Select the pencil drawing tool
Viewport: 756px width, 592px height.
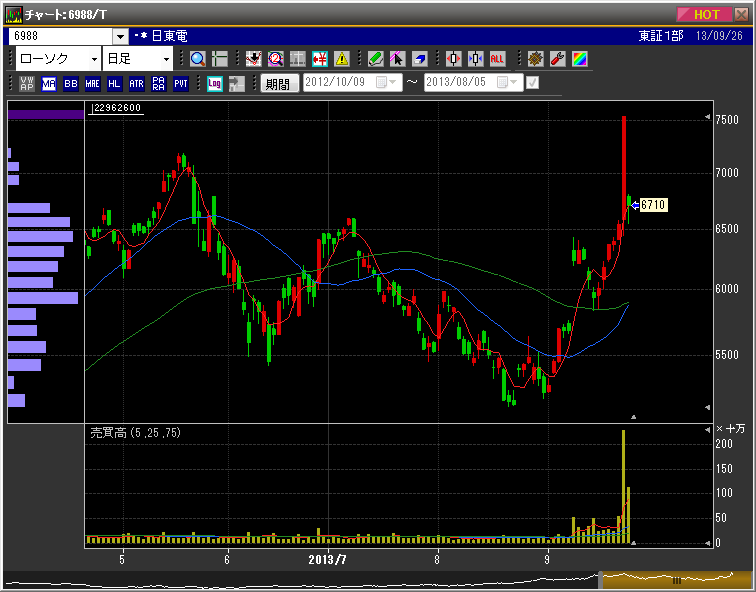[375, 59]
